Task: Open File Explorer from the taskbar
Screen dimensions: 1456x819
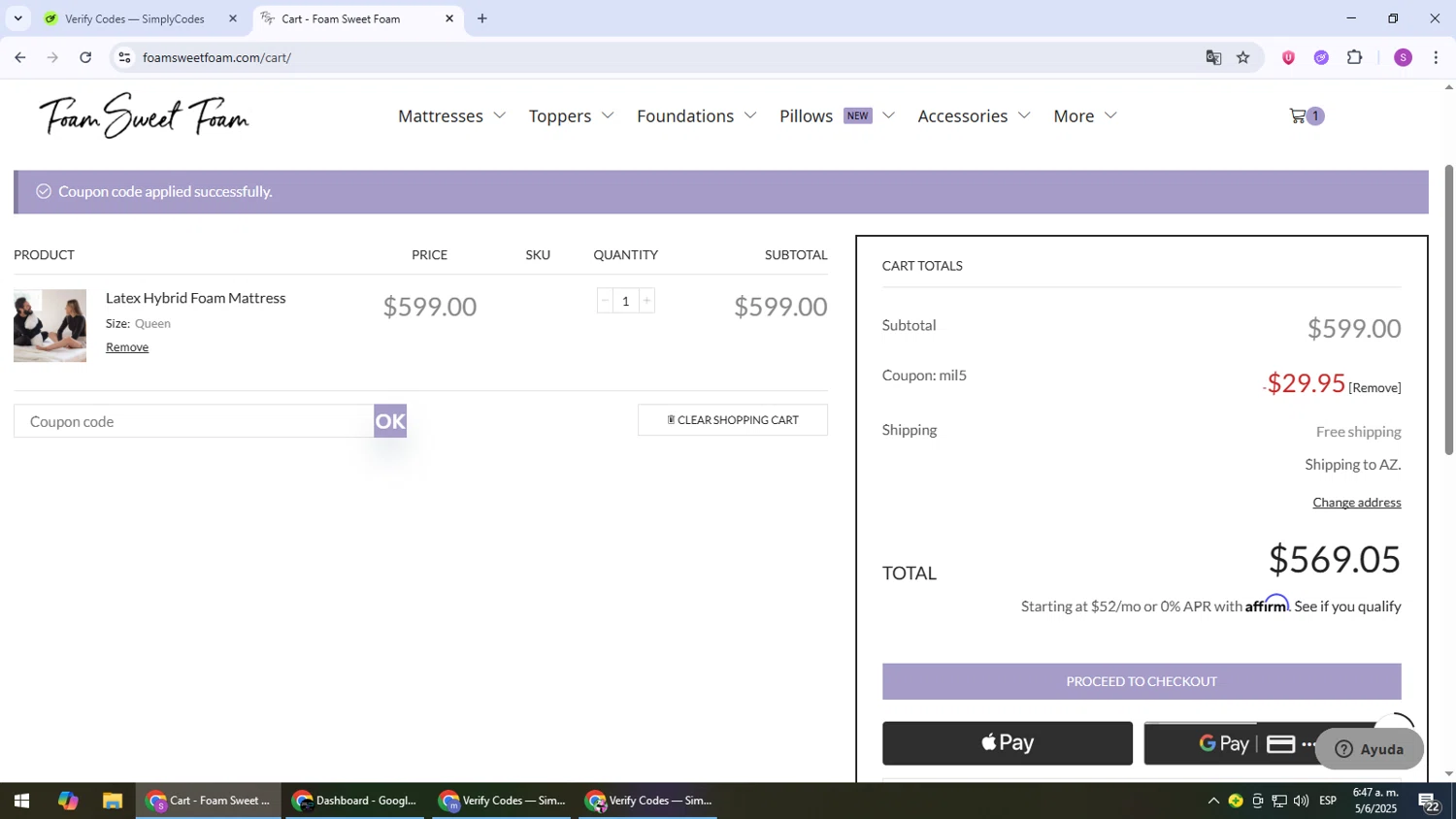Action: coord(113,802)
